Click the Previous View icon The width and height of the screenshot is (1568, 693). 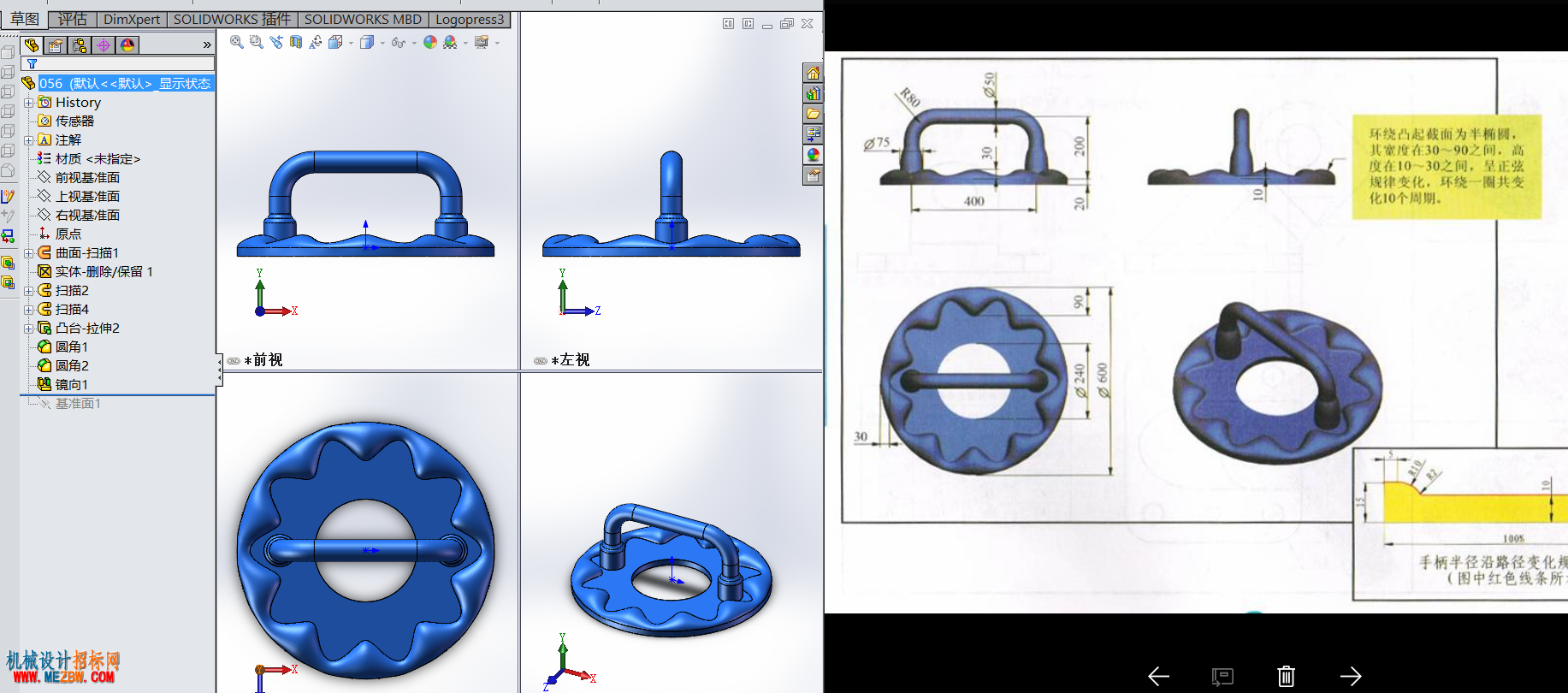click(276, 42)
